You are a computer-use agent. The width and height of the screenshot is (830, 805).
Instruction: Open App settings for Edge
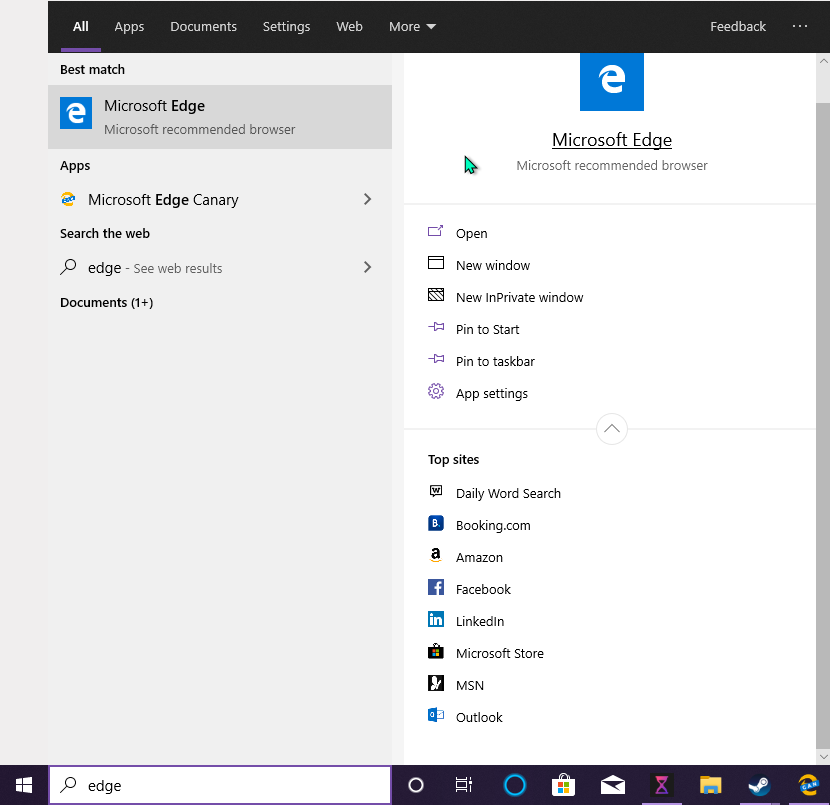click(x=492, y=393)
